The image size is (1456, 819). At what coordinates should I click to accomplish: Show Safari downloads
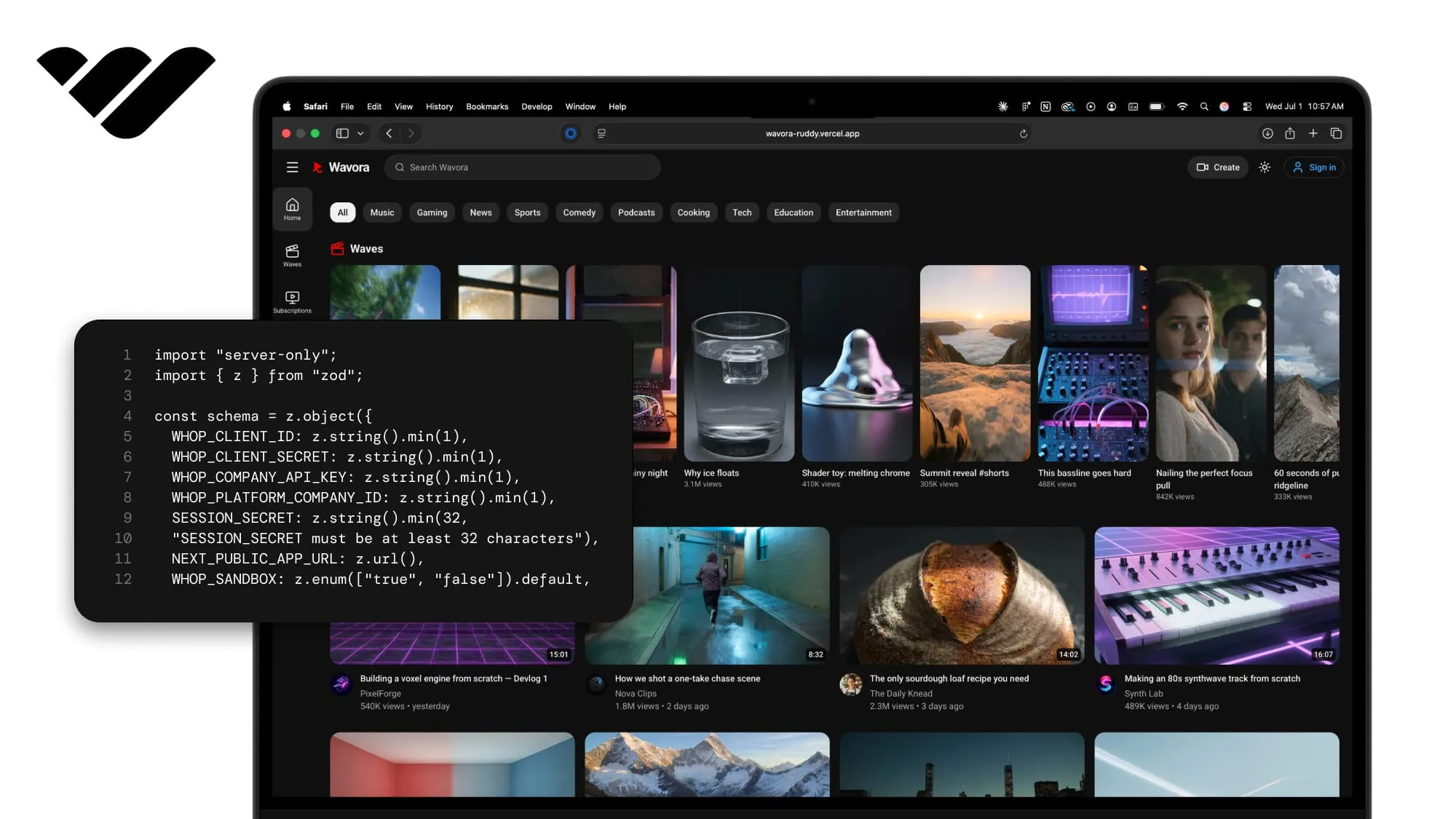pyautogui.click(x=1267, y=133)
